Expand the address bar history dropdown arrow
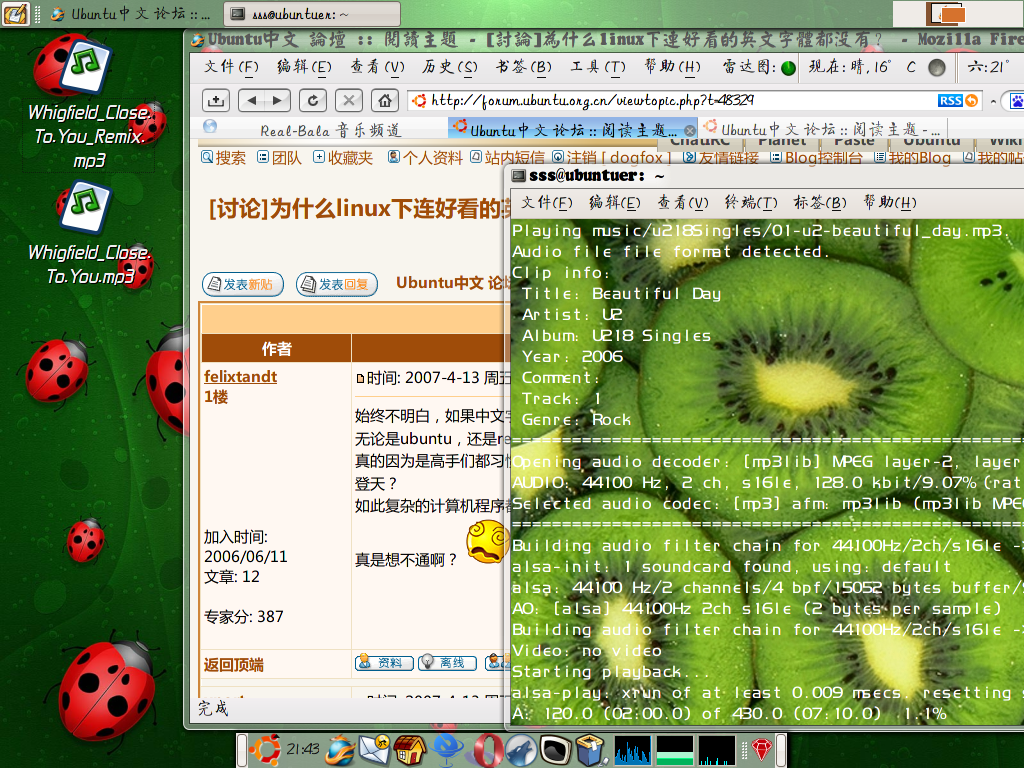The height and width of the screenshot is (768, 1024). tap(993, 101)
